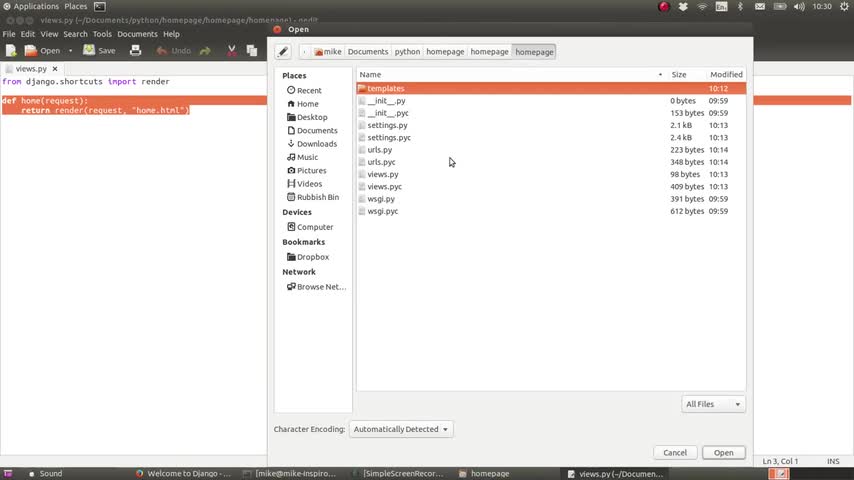Open the All Files filter dropdown
Viewport: 854px width, 480px height.
click(713, 404)
